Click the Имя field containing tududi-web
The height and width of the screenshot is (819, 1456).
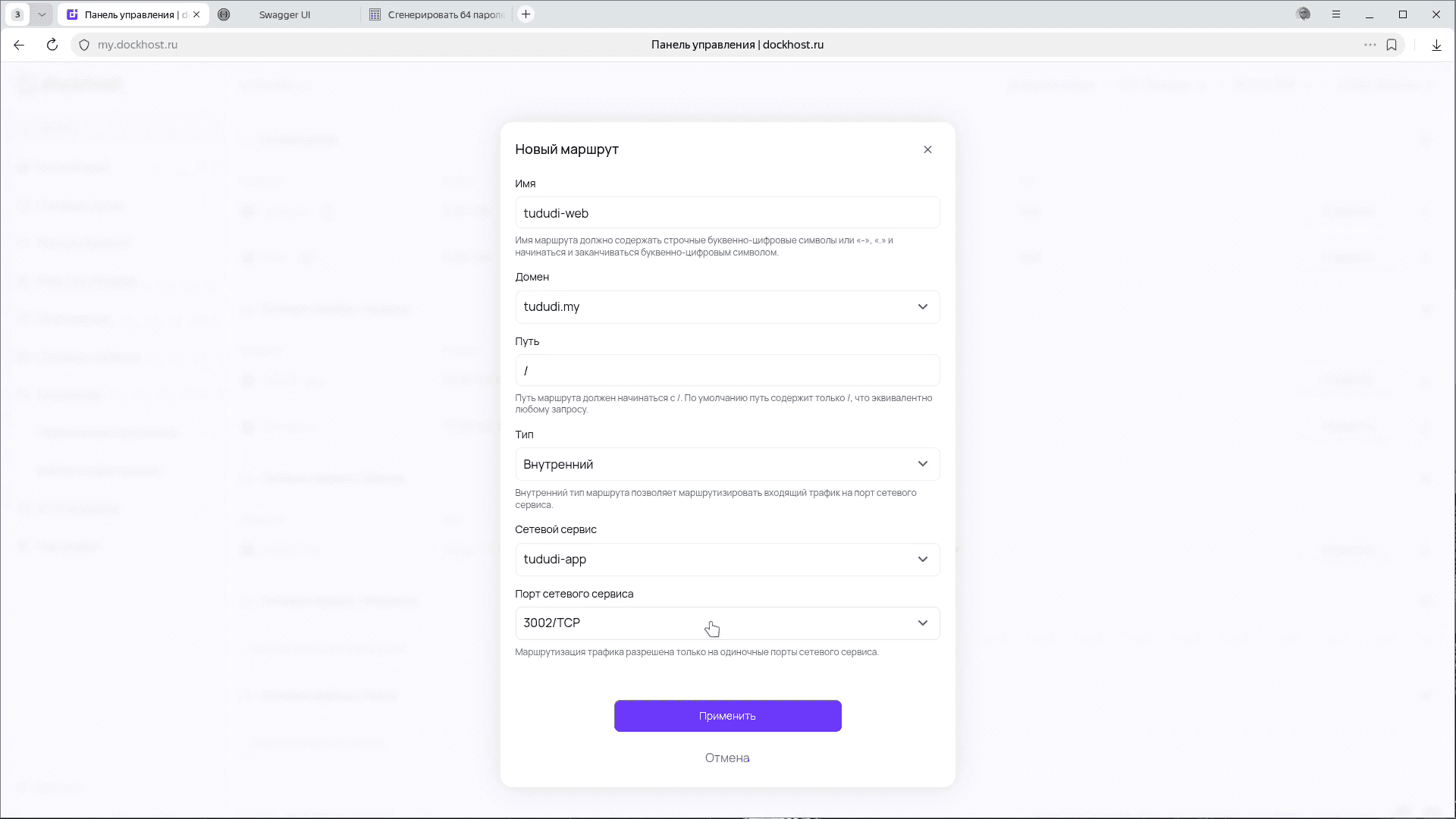click(x=727, y=213)
